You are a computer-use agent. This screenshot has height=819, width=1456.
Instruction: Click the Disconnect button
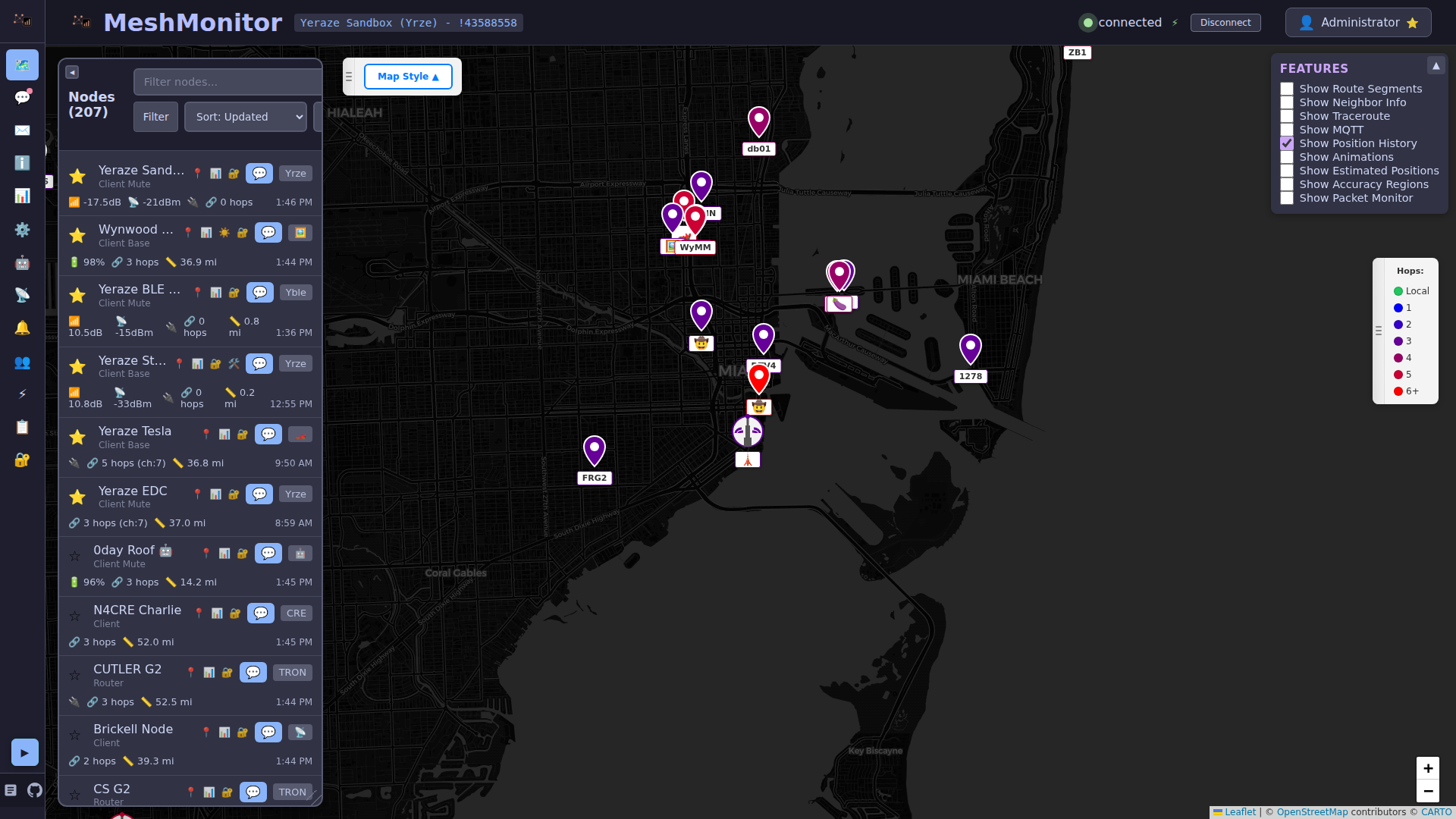point(1225,22)
